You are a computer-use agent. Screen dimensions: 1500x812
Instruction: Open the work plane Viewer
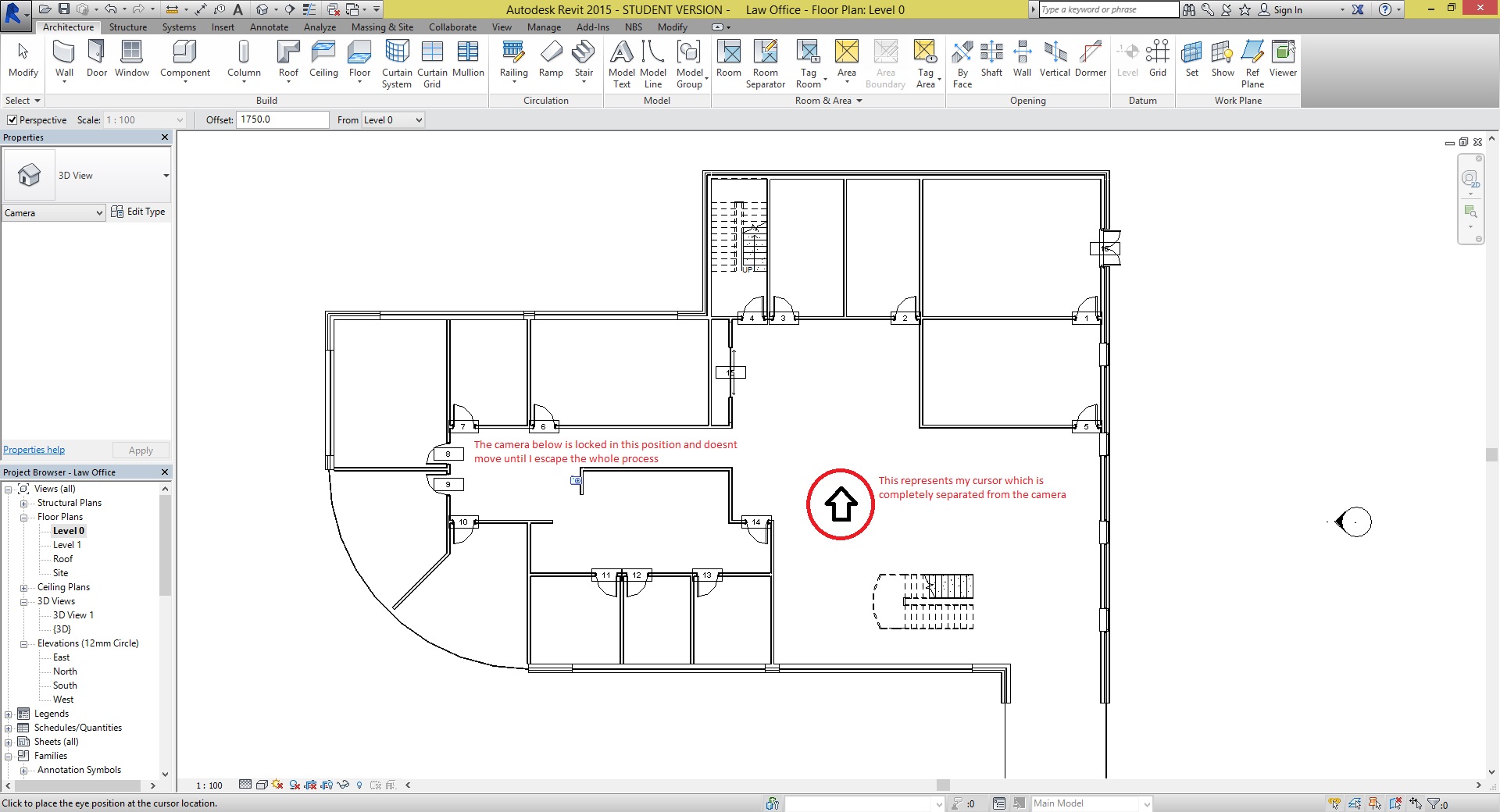click(1283, 59)
